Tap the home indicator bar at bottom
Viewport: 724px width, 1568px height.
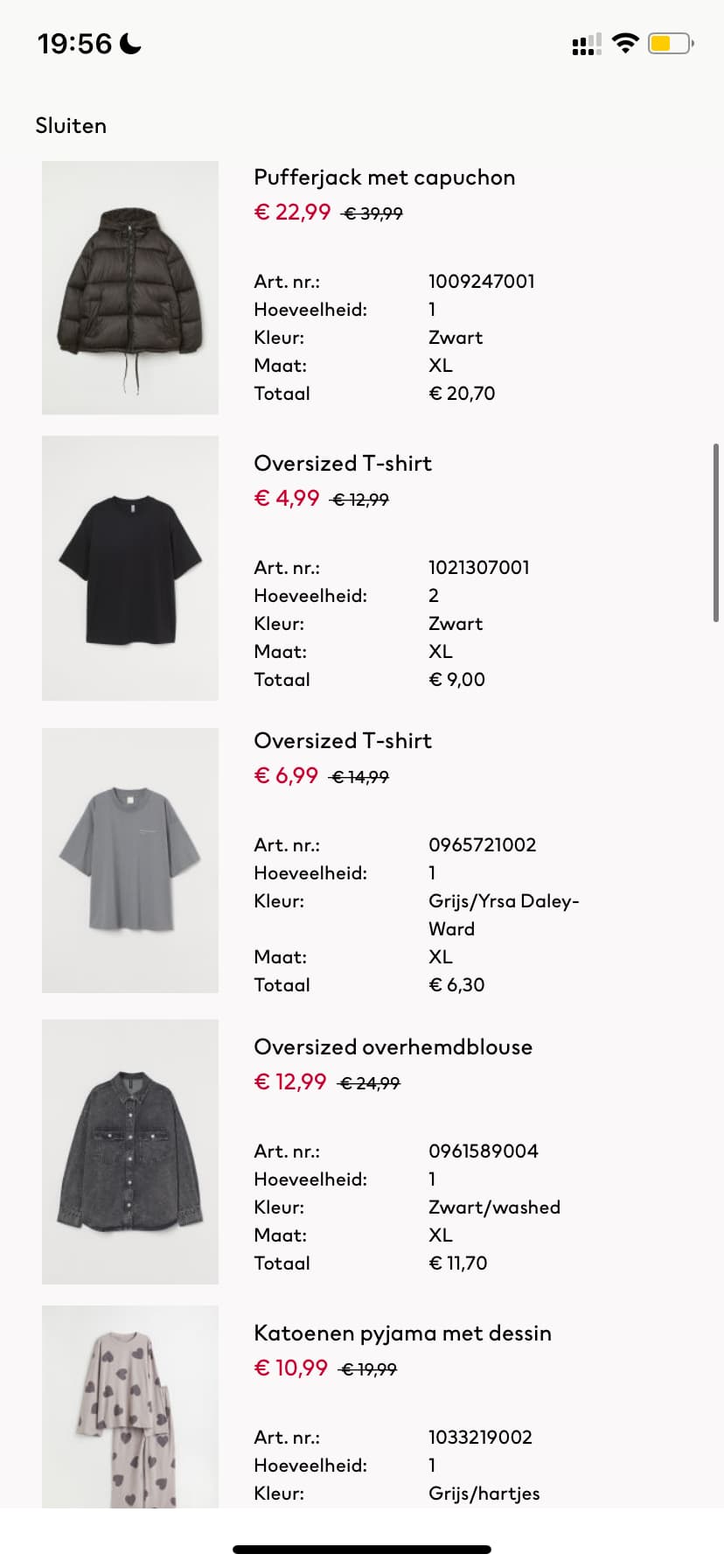(x=362, y=1549)
